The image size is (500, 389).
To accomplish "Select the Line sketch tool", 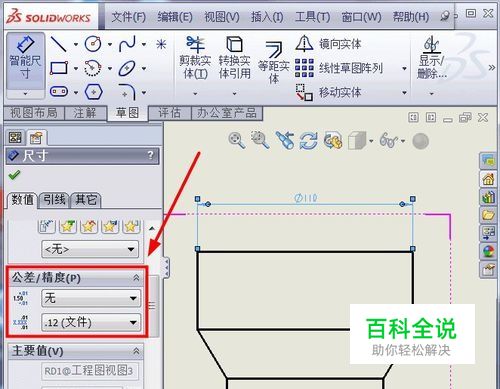I will point(59,44).
